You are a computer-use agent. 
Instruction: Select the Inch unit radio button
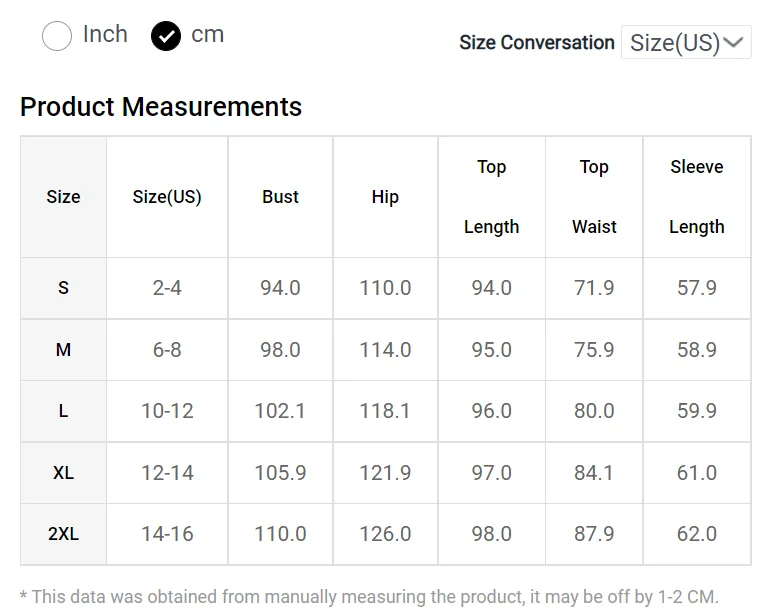pos(57,36)
